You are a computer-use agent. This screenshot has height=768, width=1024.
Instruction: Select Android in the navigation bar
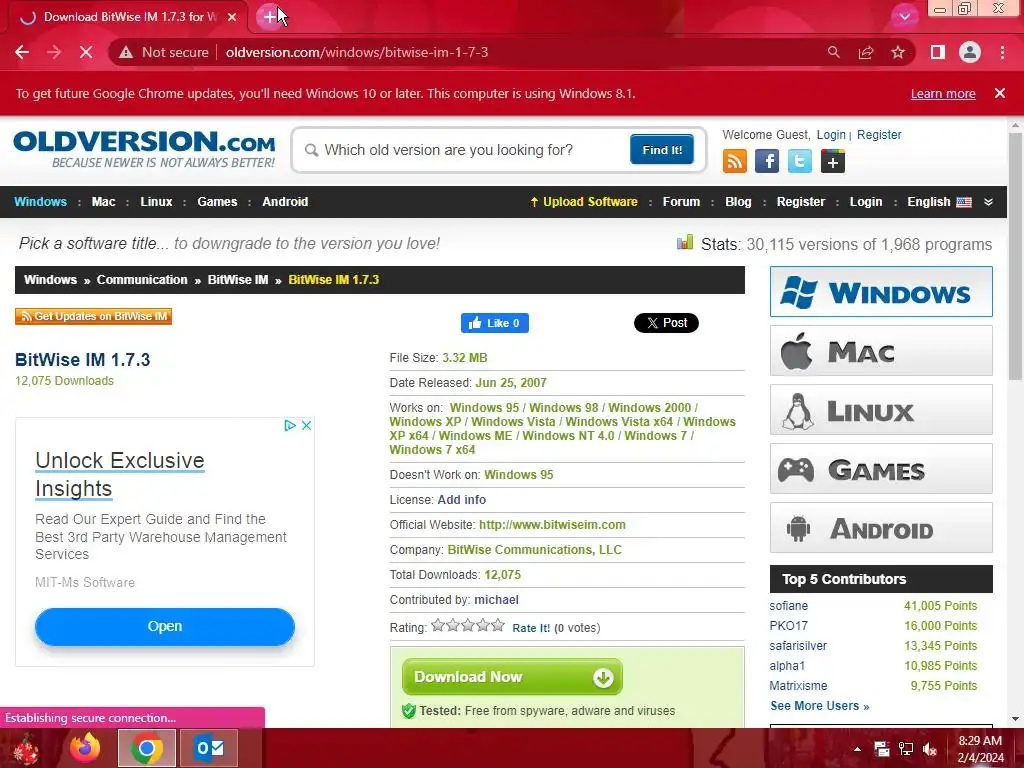285,202
